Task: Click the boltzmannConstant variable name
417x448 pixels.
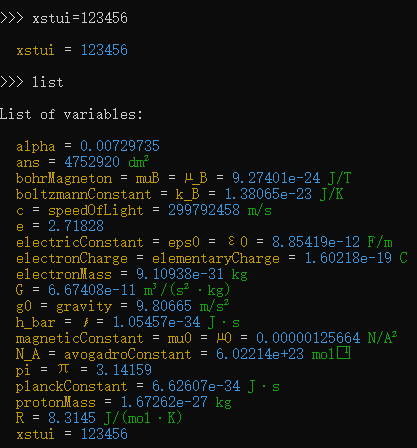Action: pos(84,194)
